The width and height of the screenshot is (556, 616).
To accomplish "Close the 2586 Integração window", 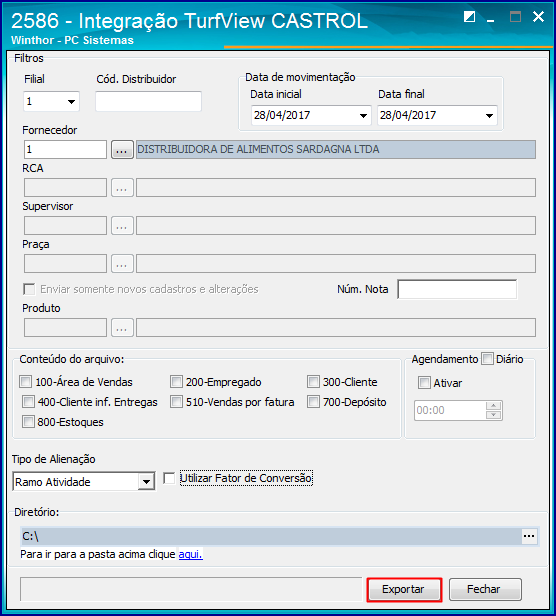I will (x=538, y=16).
